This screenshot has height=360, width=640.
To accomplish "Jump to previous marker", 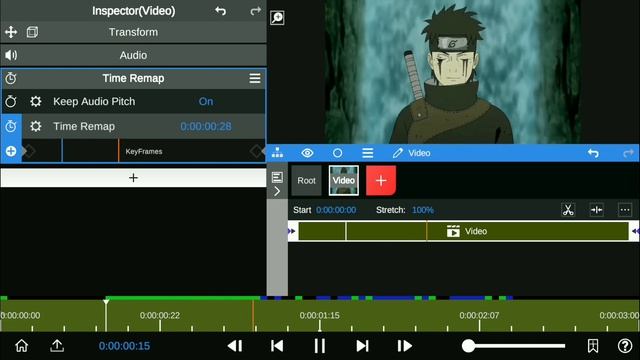I will pos(277,346).
